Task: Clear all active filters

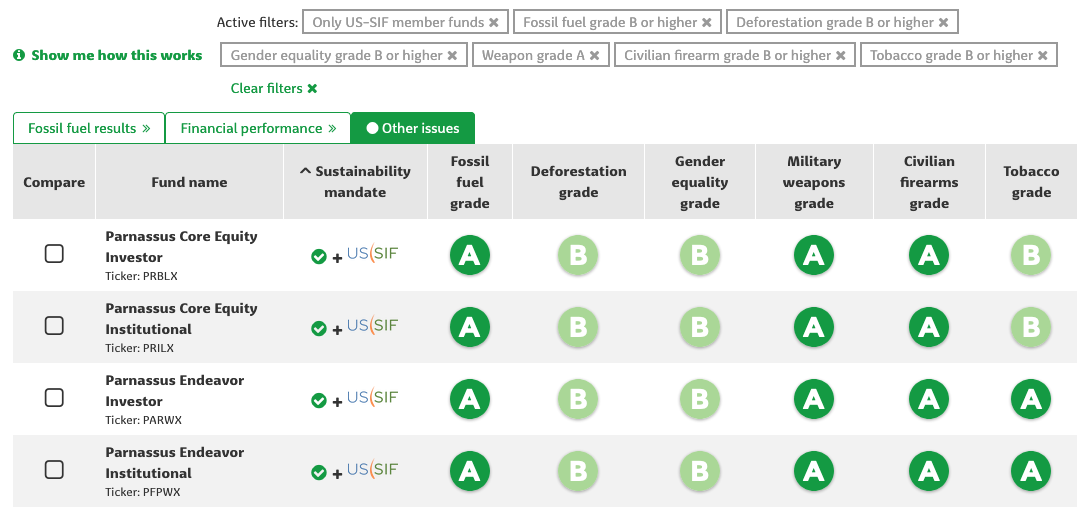Action: tap(274, 88)
